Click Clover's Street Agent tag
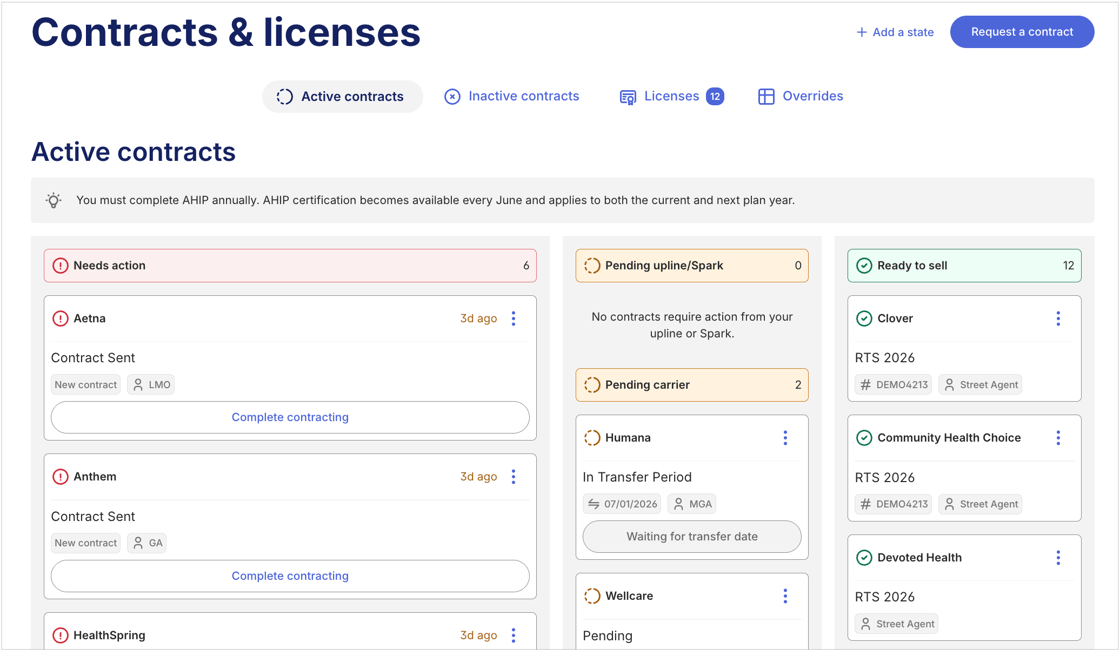1120x650 pixels. (x=981, y=385)
